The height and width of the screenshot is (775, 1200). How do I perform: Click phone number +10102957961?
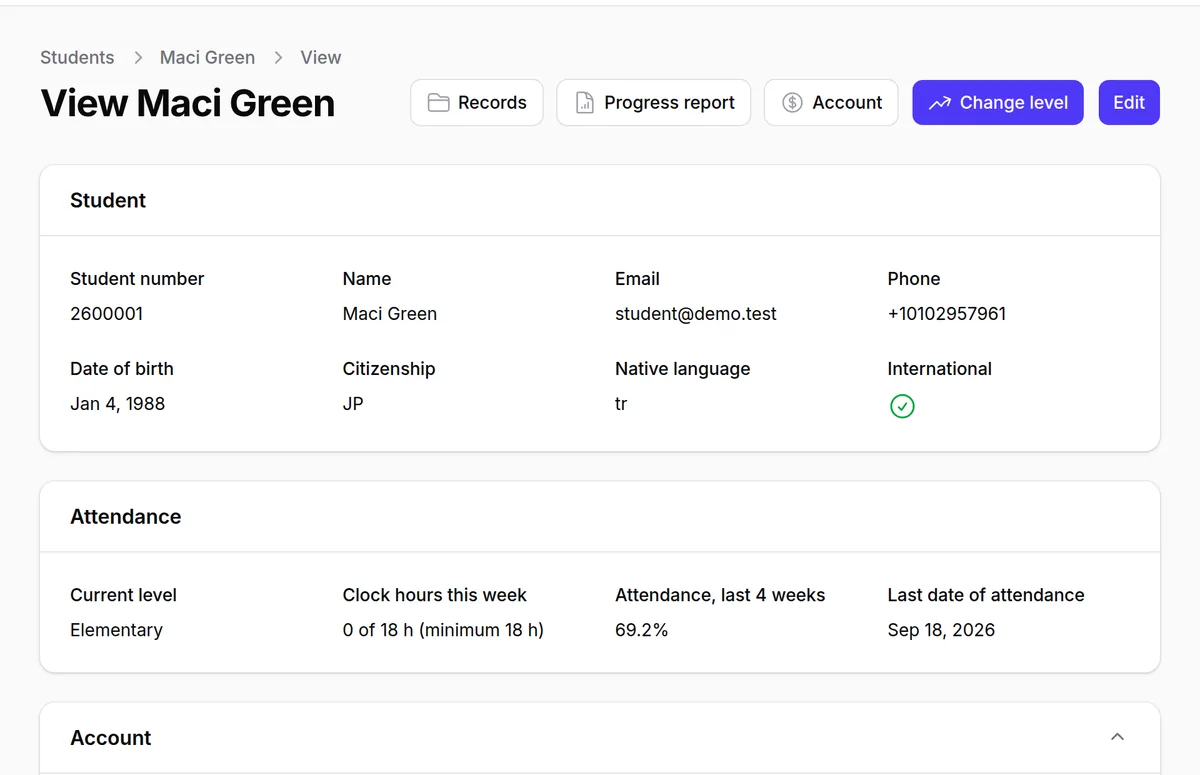coord(947,314)
